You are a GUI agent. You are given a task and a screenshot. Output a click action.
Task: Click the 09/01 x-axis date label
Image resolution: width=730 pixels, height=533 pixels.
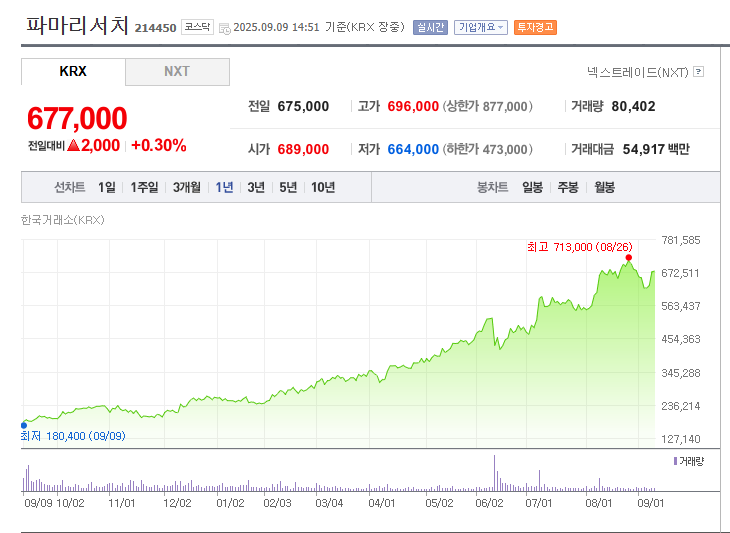point(650,503)
